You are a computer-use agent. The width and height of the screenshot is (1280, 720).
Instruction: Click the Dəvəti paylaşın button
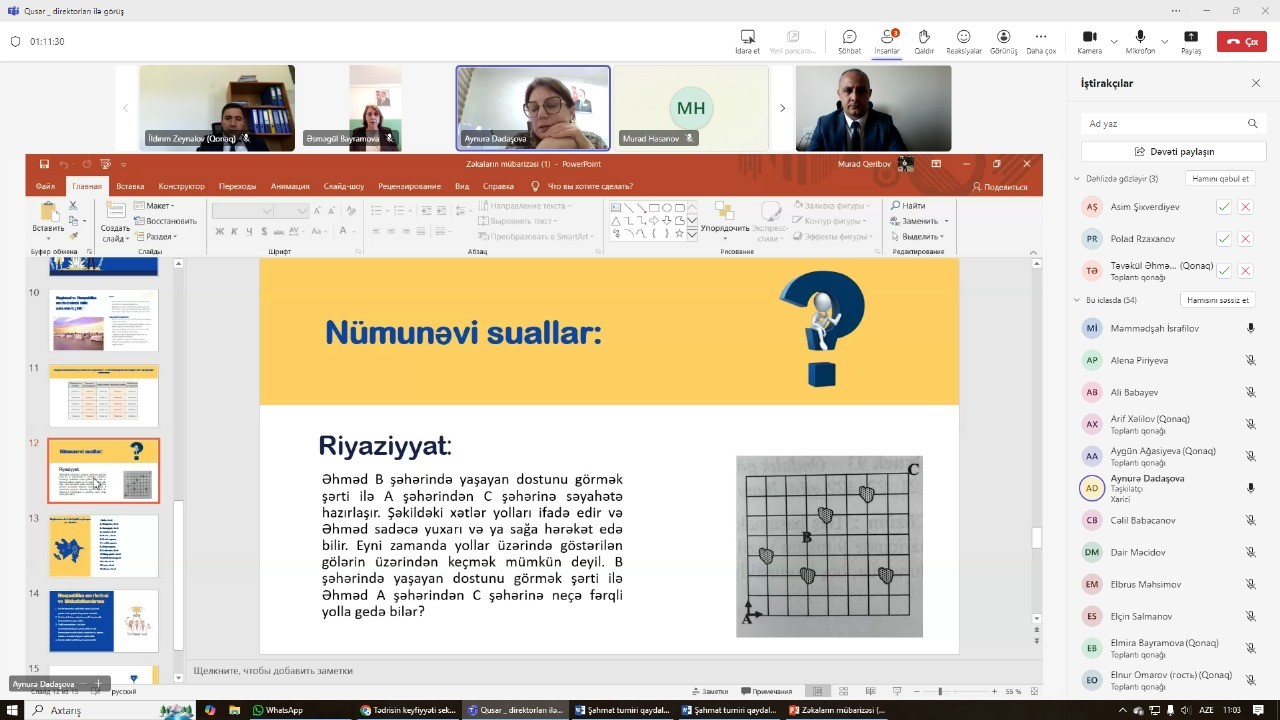click(x=1174, y=152)
